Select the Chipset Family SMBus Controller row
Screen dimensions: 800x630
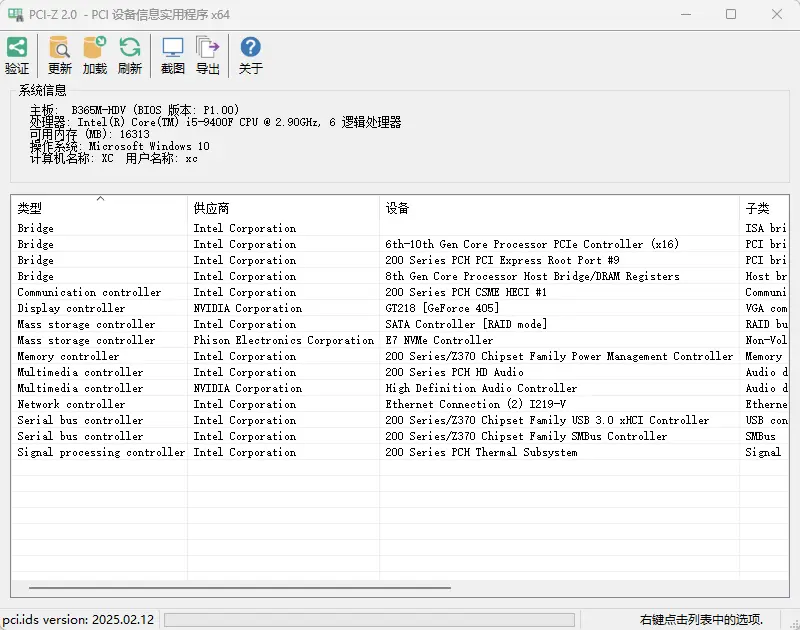pos(400,436)
